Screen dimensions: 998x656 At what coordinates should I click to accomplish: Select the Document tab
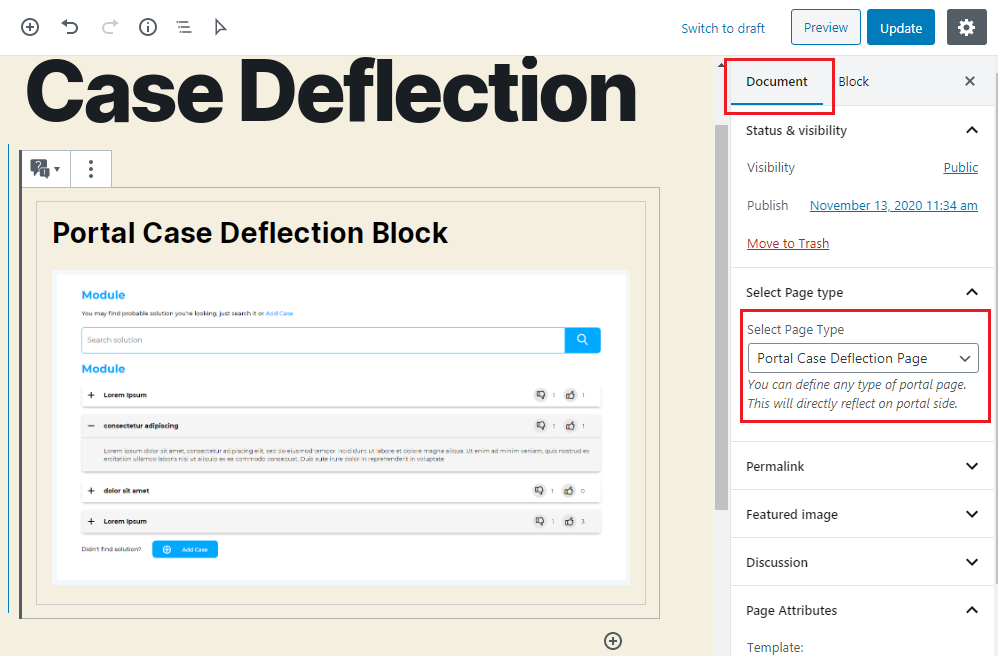[777, 82]
